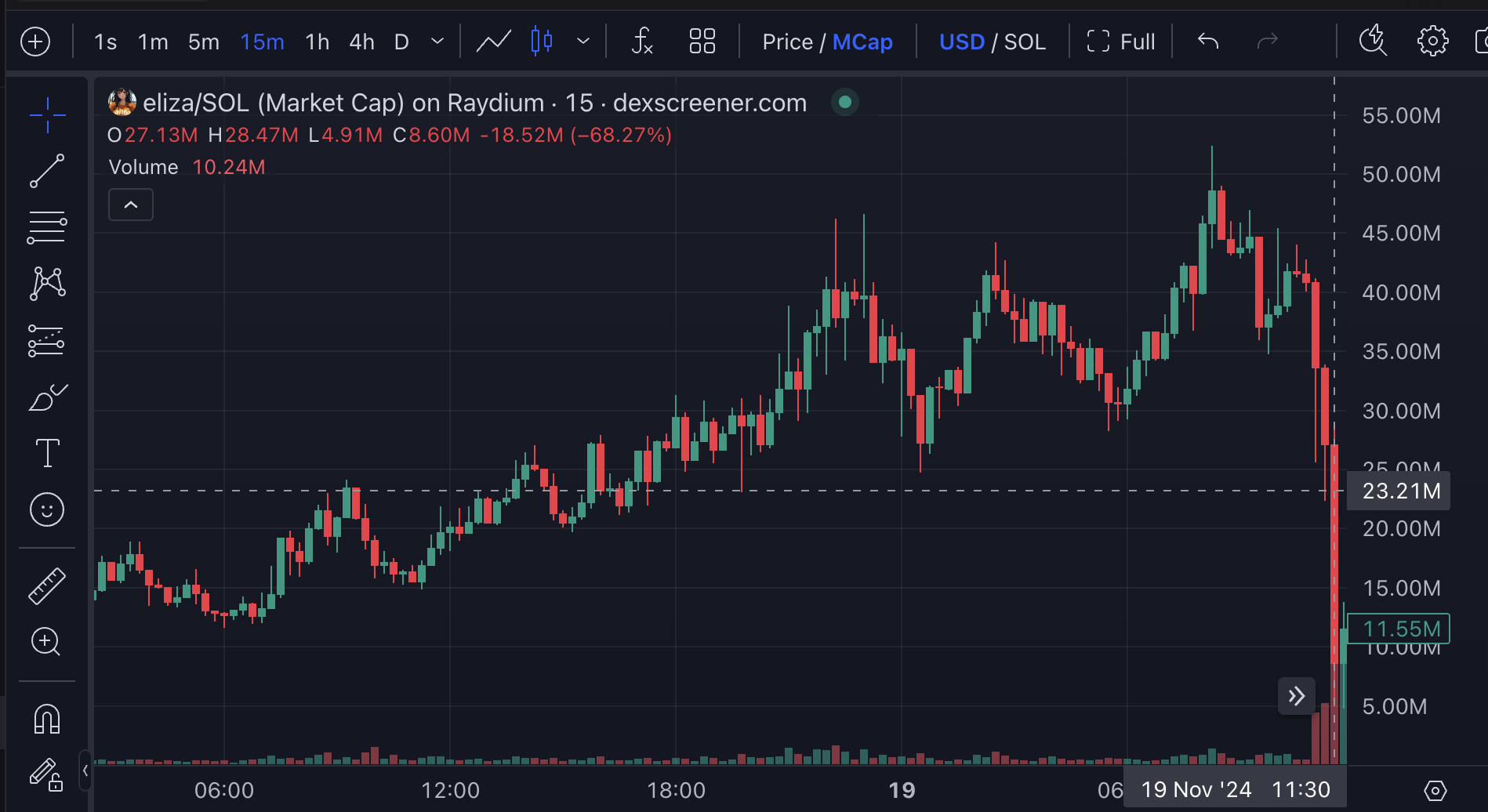
Task: Select the ruler measure tool
Action: pyautogui.click(x=47, y=585)
